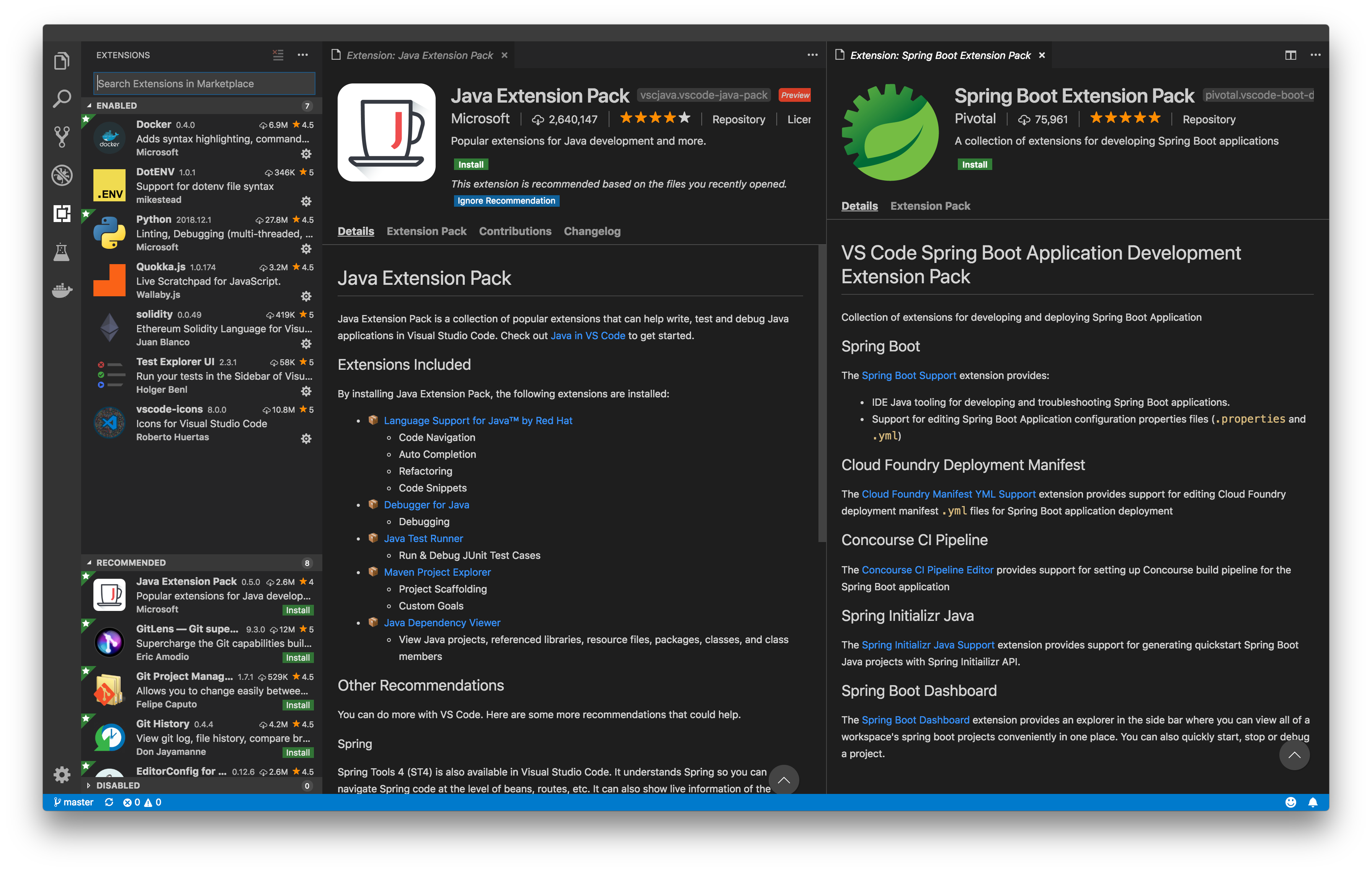Open the Search view in activity bar
Image resolution: width=1372 pixels, height=872 pixels.
click(x=62, y=98)
